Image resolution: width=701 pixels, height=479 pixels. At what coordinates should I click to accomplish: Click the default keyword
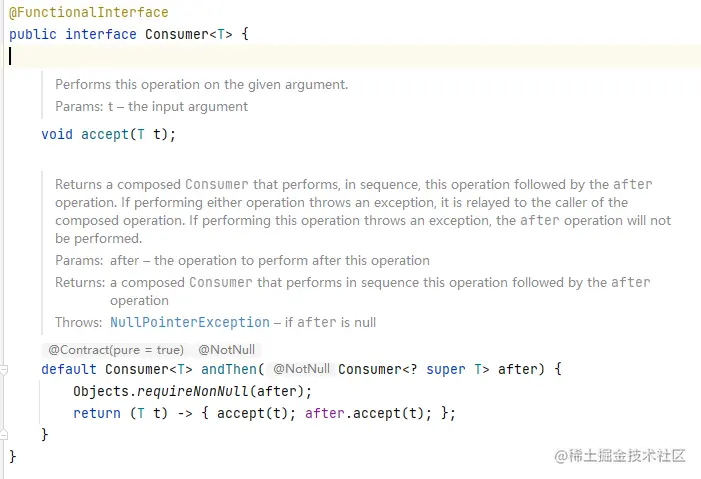(x=69, y=369)
